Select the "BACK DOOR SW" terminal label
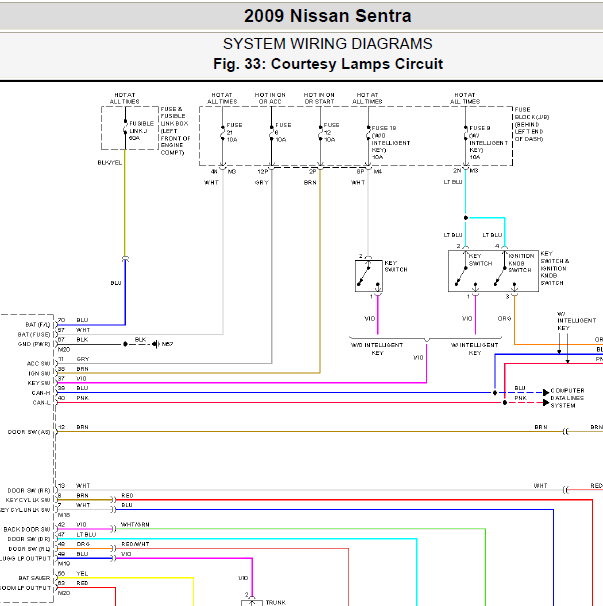603x606 pixels. pyautogui.click(x=27, y=529)
